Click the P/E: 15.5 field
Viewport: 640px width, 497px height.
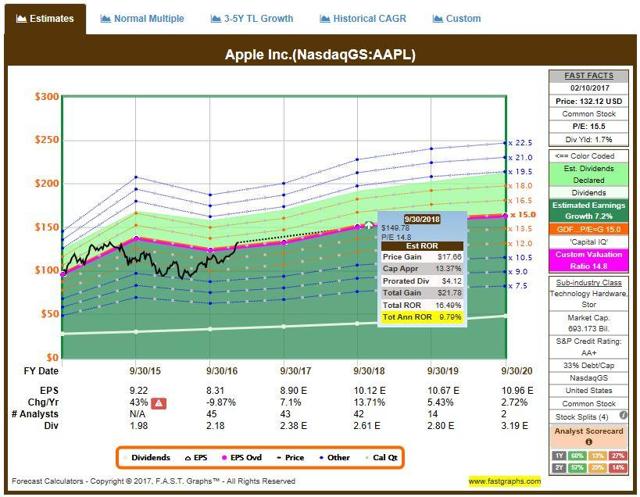point(589,126)
